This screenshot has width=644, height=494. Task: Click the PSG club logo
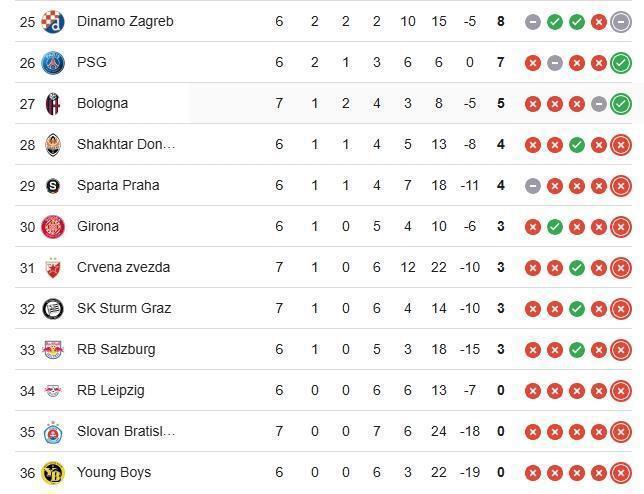tap(53, 62)
